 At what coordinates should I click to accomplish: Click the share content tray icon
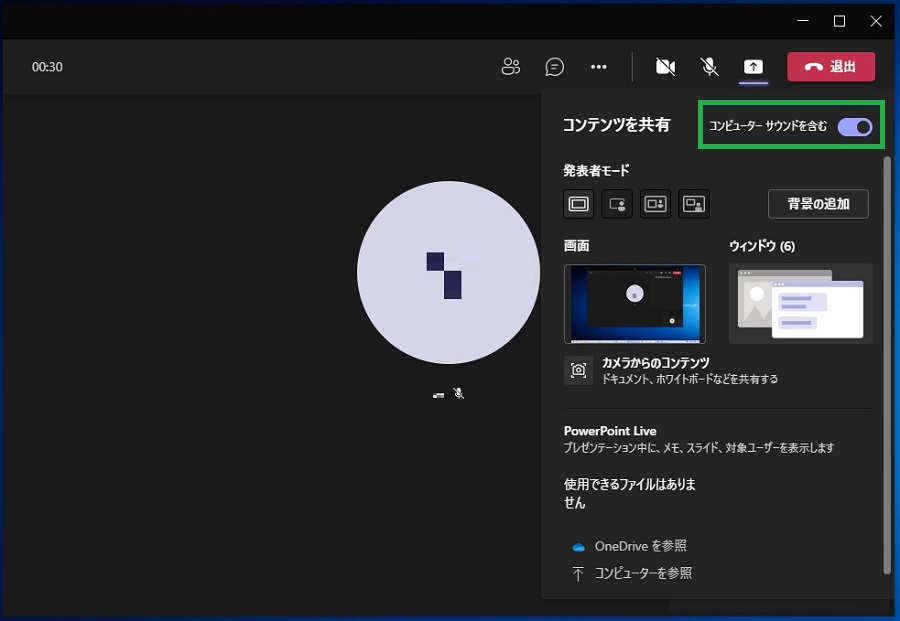(x=753, y=67)
